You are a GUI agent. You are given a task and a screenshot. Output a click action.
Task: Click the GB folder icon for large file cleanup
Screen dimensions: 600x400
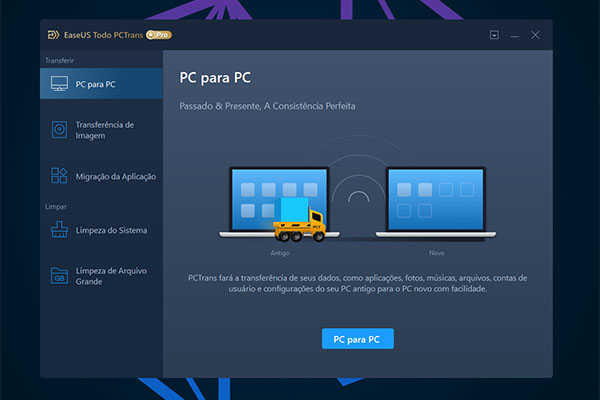click(x=59, y=276)
